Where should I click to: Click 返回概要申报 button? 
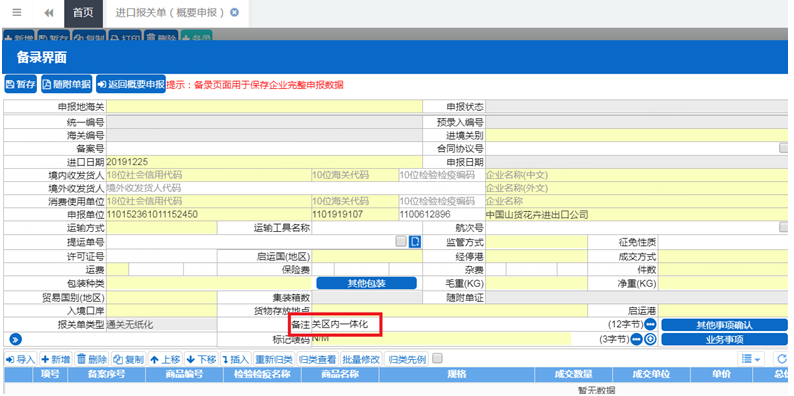131,85
